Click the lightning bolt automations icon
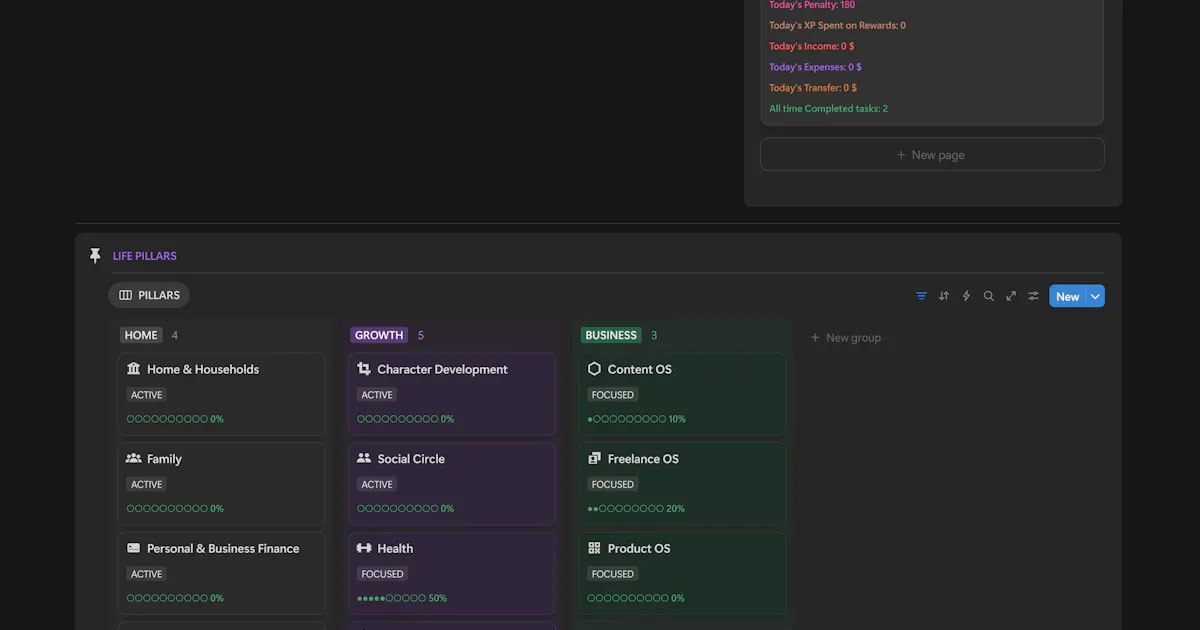This screenshot has height=630, width=1200. coord(966,296)
